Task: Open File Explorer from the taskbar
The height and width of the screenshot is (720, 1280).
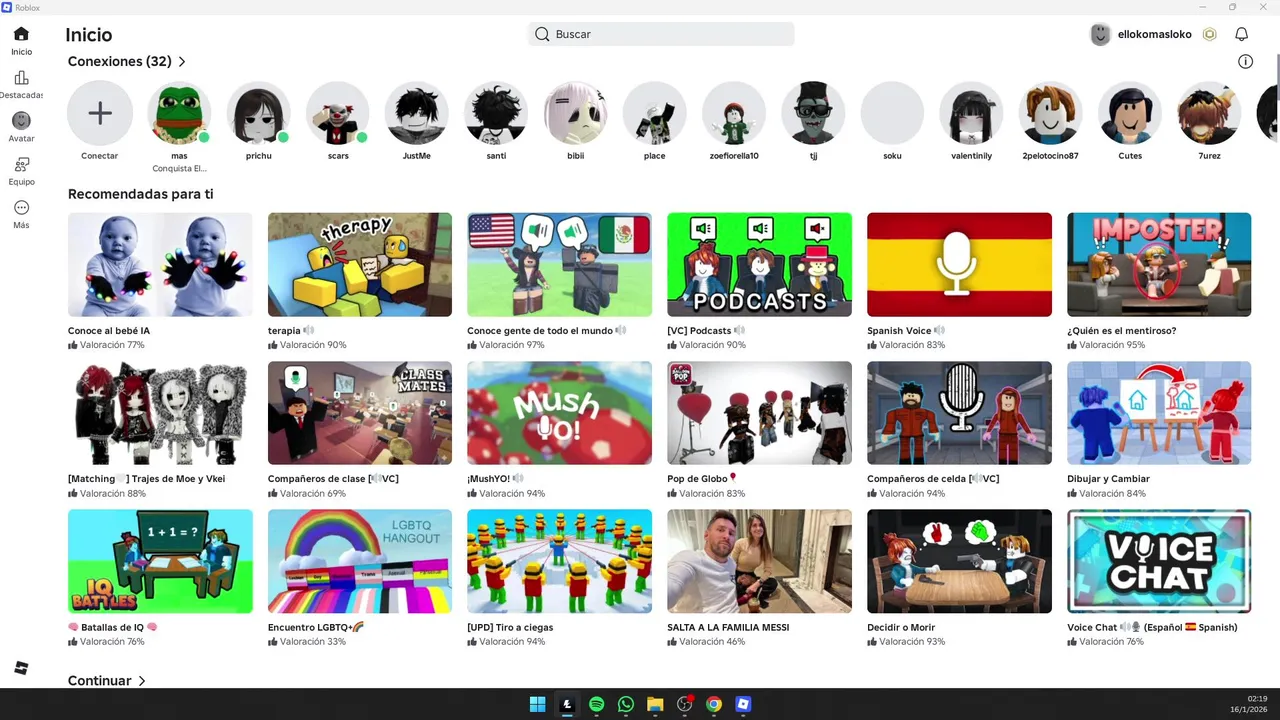Action: click(655, 704)
